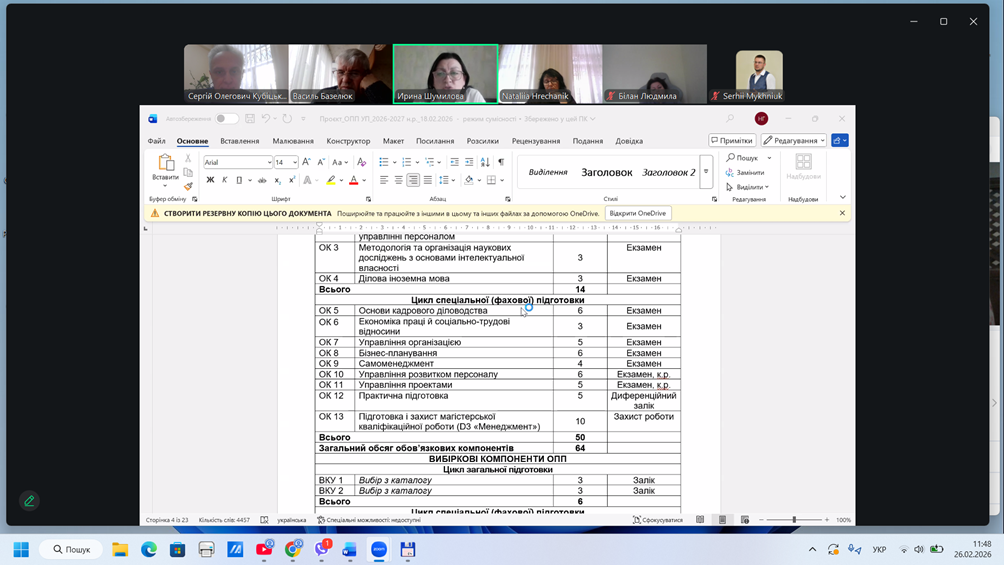Screen dimensions: 1004x565
Task: Expand the font size dropdown
Action: [294, 162]
